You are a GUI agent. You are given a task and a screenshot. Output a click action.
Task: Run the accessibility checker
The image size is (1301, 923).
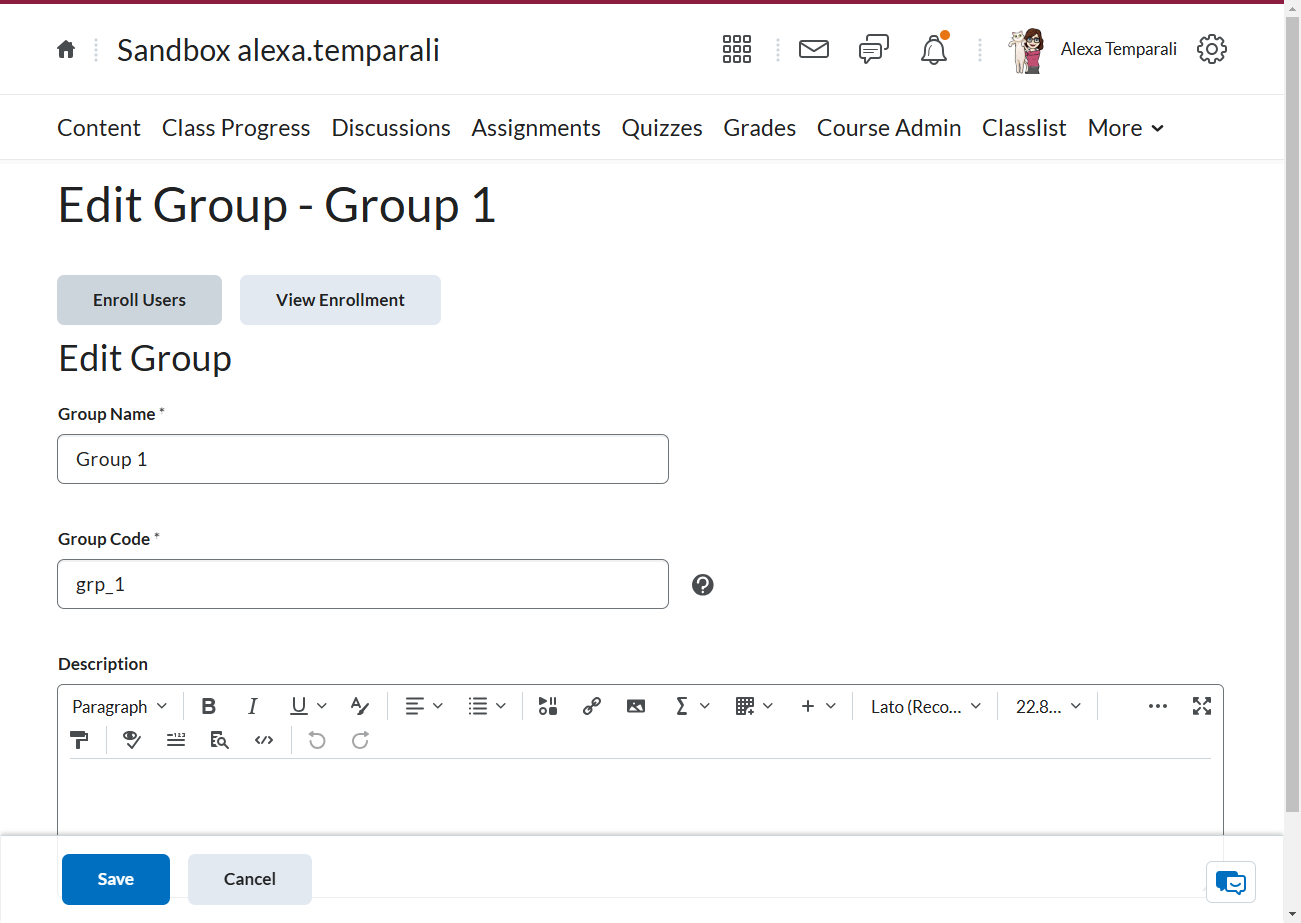click(x=132, y=740)
